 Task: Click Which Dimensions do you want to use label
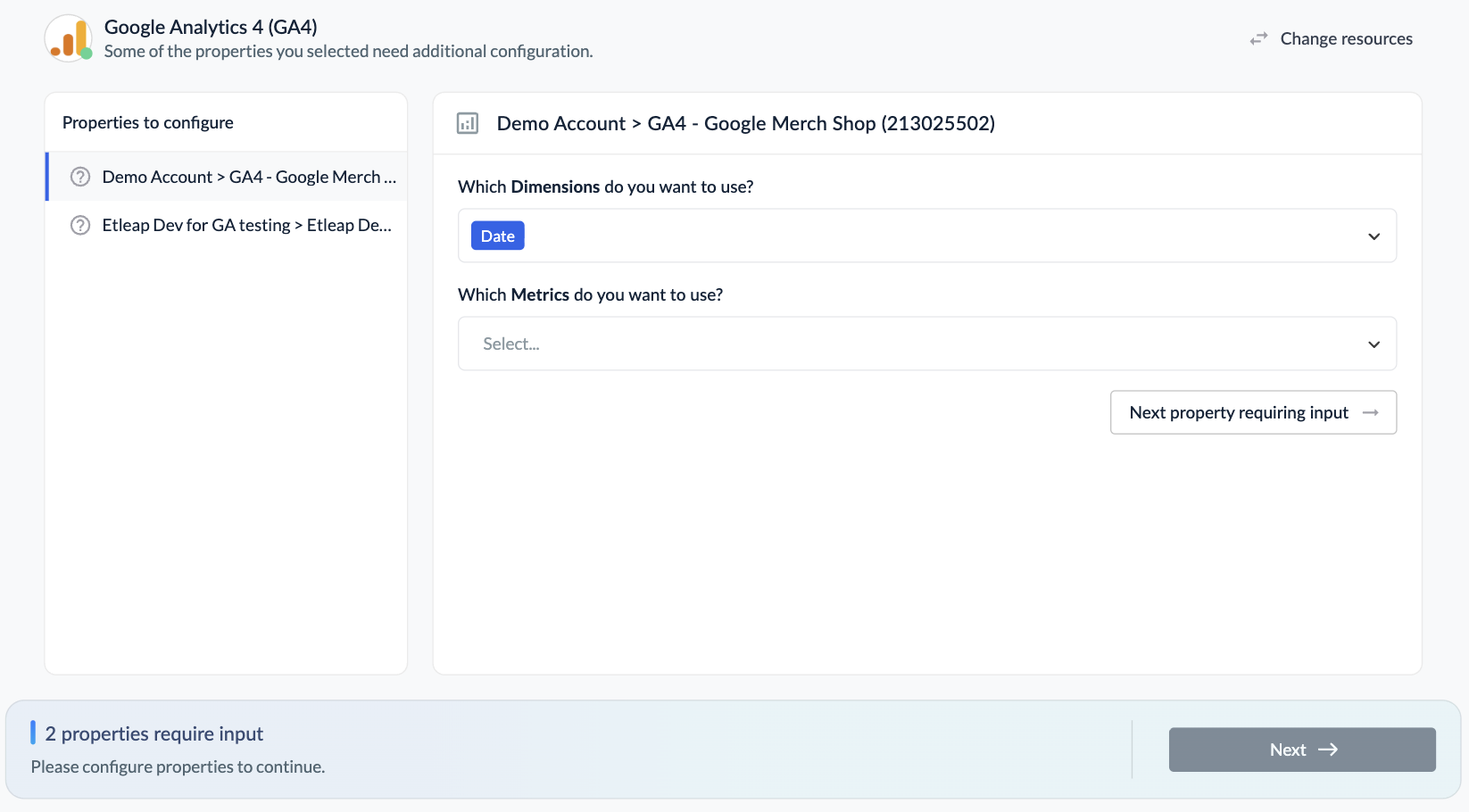tap(606, 186)
